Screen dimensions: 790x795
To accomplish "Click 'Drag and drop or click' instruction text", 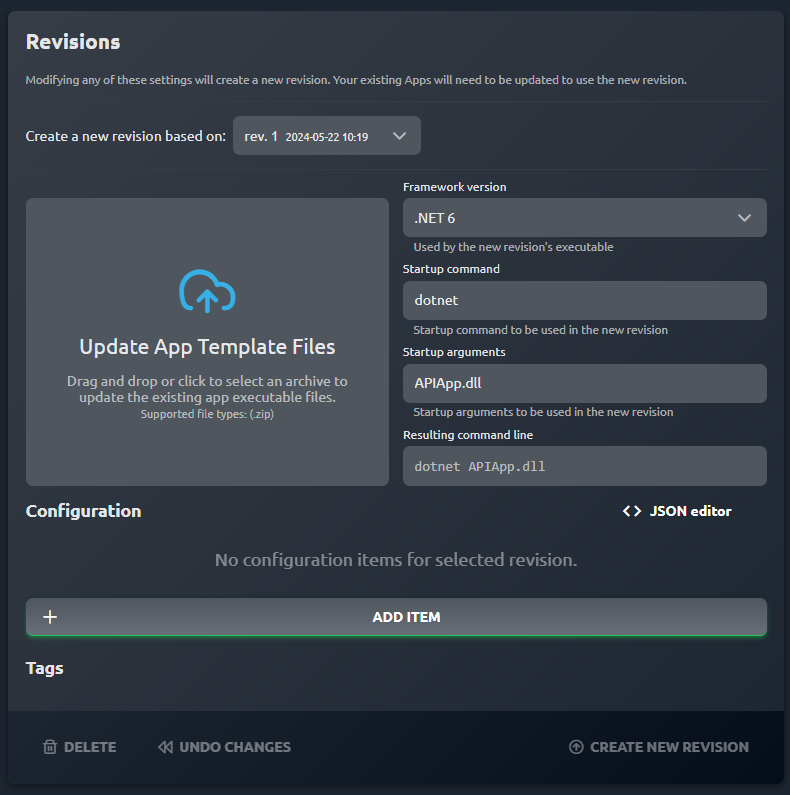I will point(207,389).
